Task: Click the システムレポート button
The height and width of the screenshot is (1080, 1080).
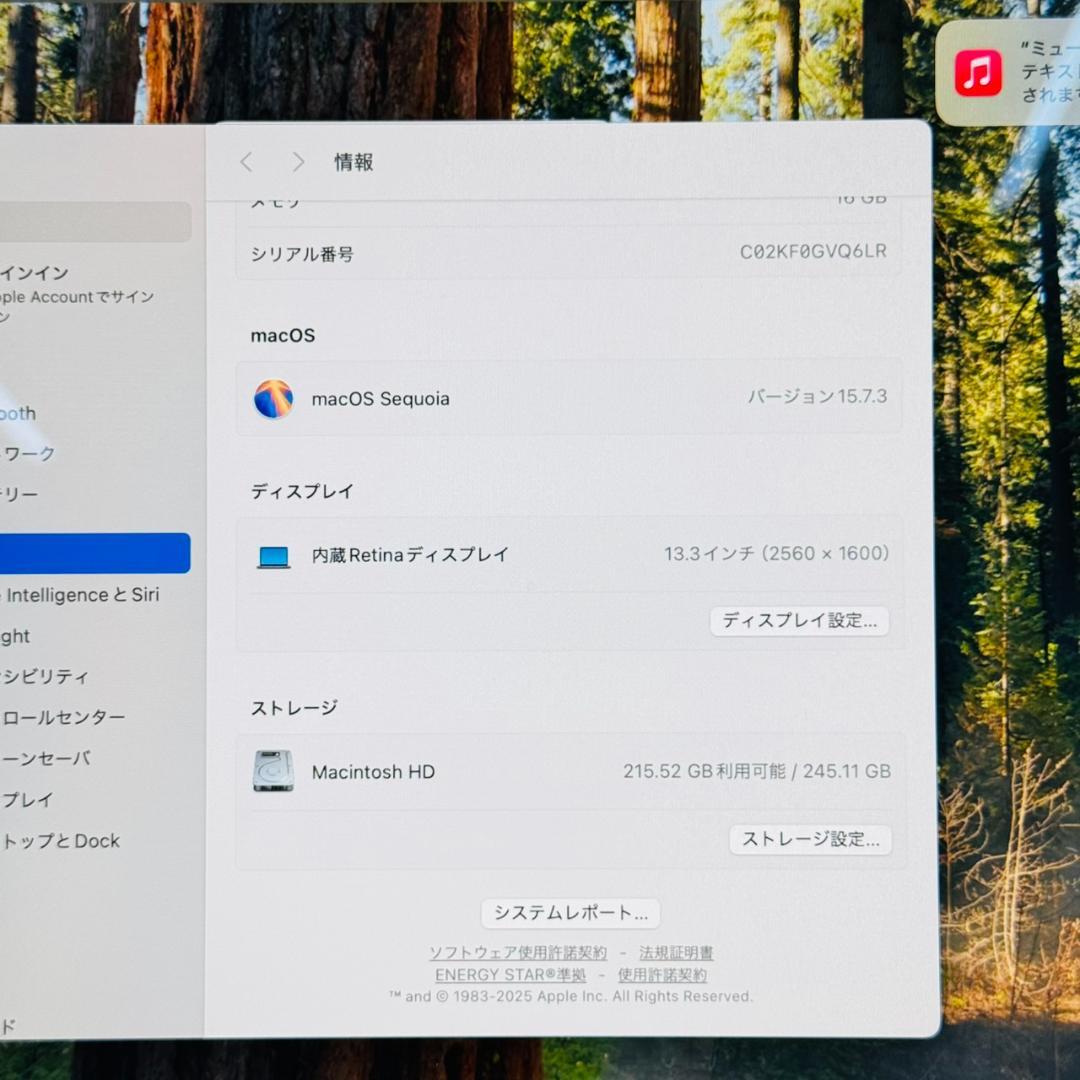Action: [571, 913]
